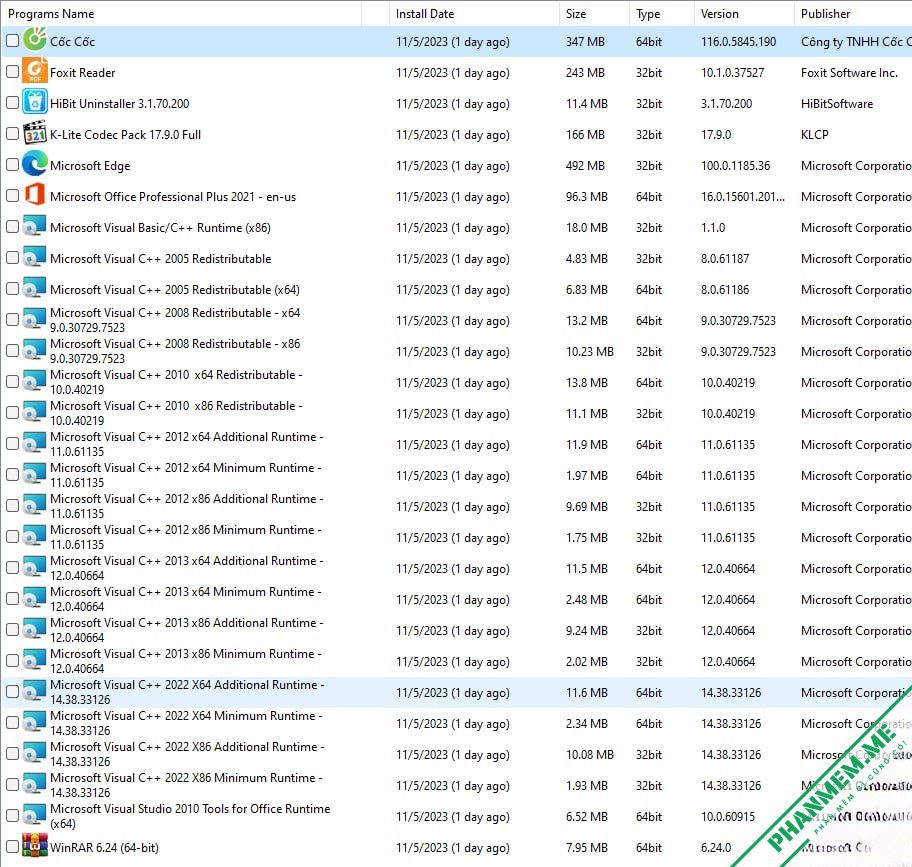912x867 pixels.
Task: Select Microsoft Visual C++ 2010 x64 Redistributable name
Action: click(x=176, y=382)
